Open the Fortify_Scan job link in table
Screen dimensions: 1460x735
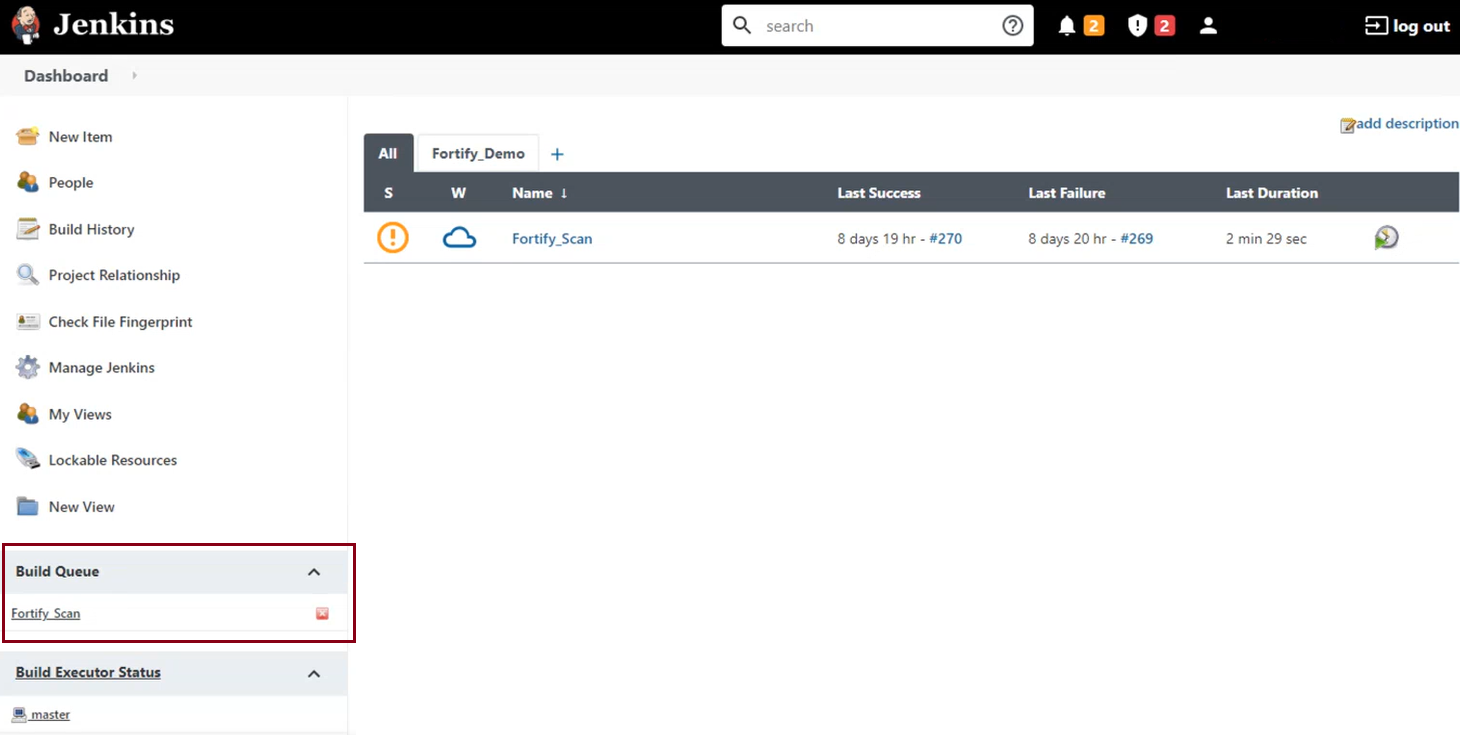coord(552,239)
